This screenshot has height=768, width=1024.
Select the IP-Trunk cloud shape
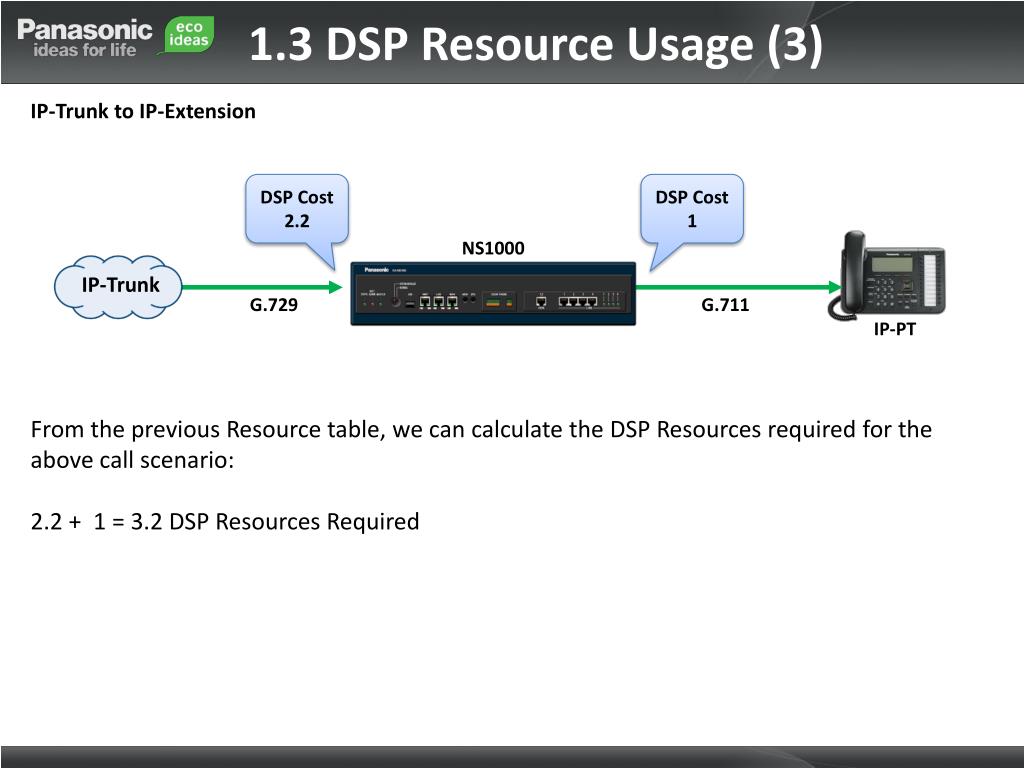pos(118,287)
